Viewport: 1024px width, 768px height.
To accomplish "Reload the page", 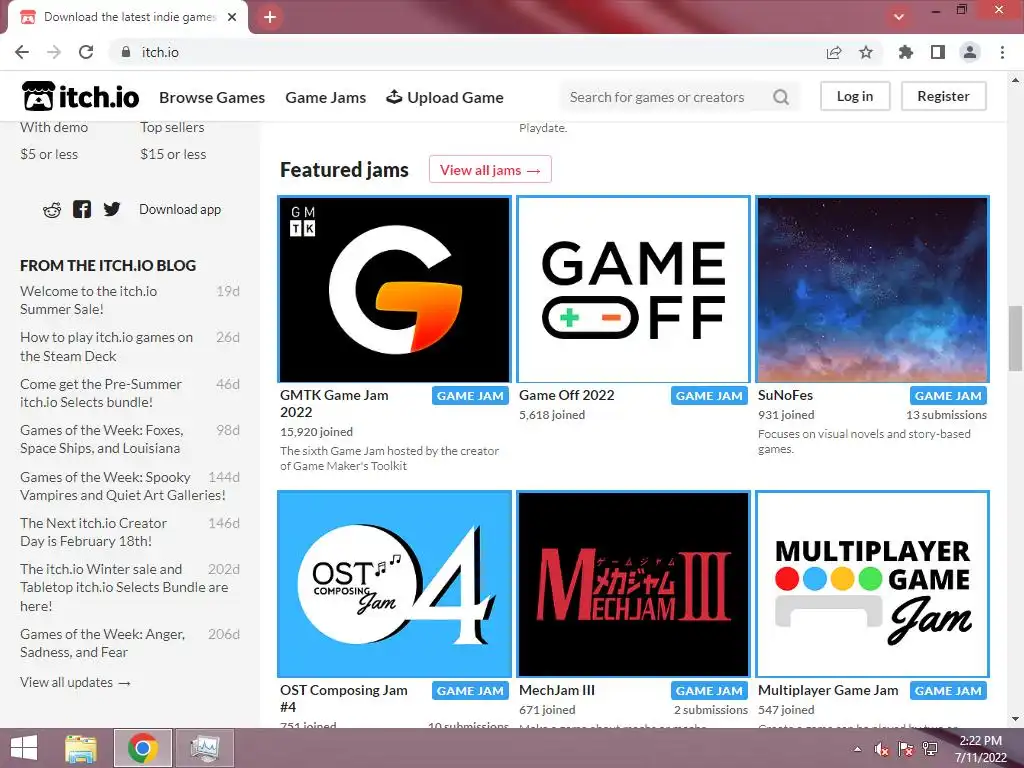I will [x=86, y=52].
